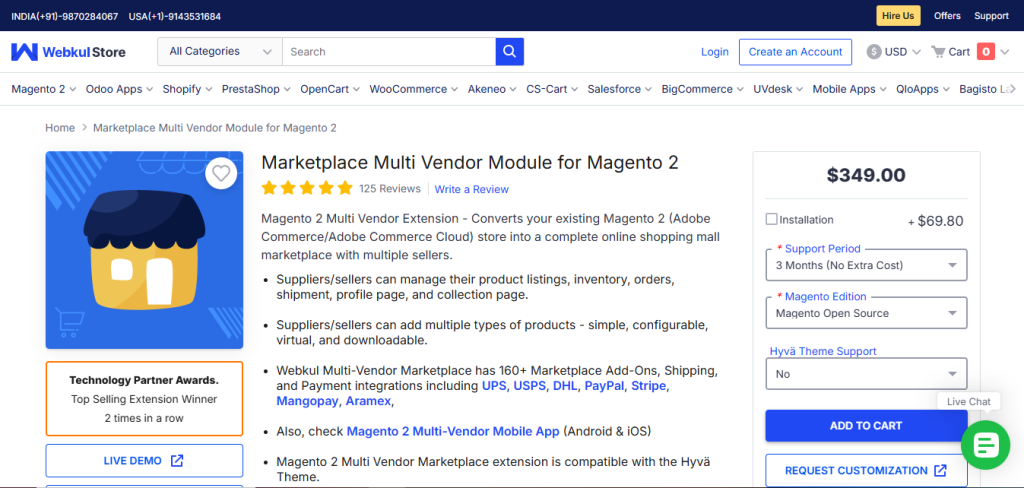Click the $349.00 price text
The height and width of the screenshot is (488, 1024).
(x=866, y=175)
